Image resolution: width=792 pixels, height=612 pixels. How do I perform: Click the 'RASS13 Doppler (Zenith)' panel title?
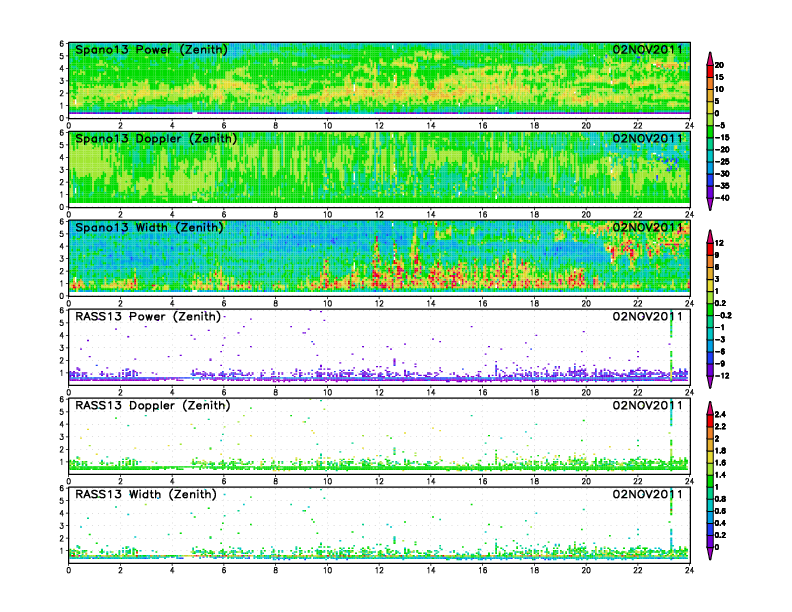pos(153,405)
